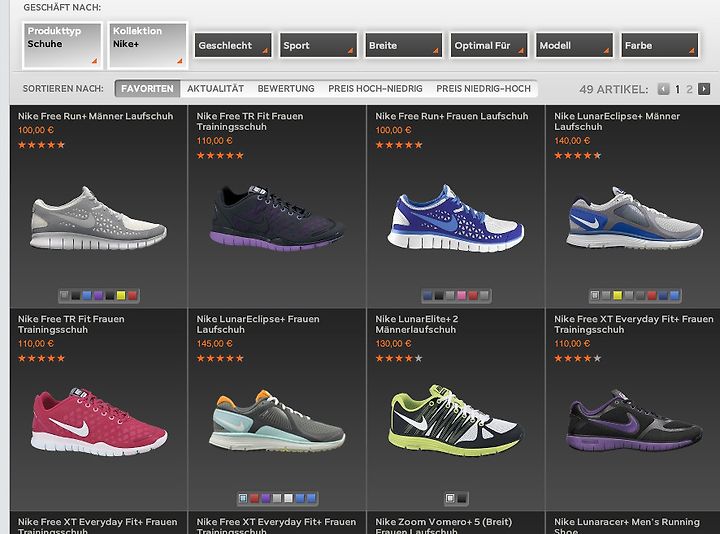Open Nike LunarEclipse+ Männer Laufschuh title
The width and height of the screenshot is (720, 534).
(617, 121)
